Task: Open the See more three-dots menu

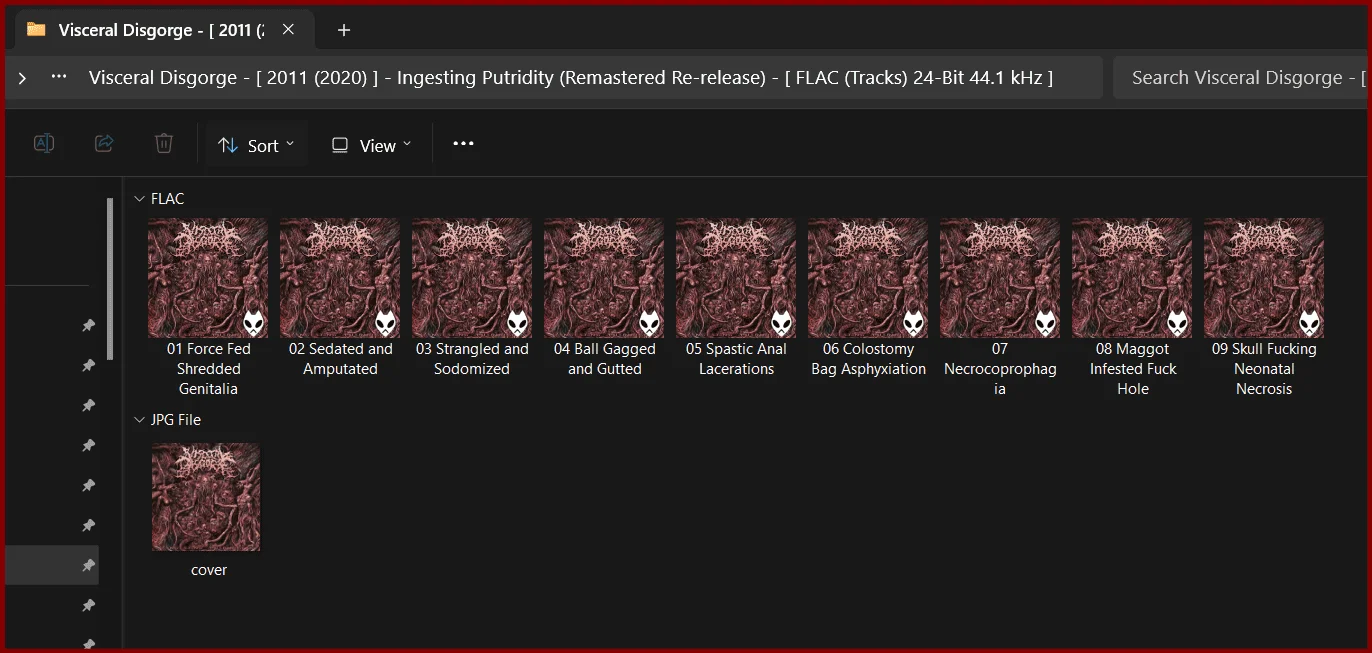Action: (463, 144)
